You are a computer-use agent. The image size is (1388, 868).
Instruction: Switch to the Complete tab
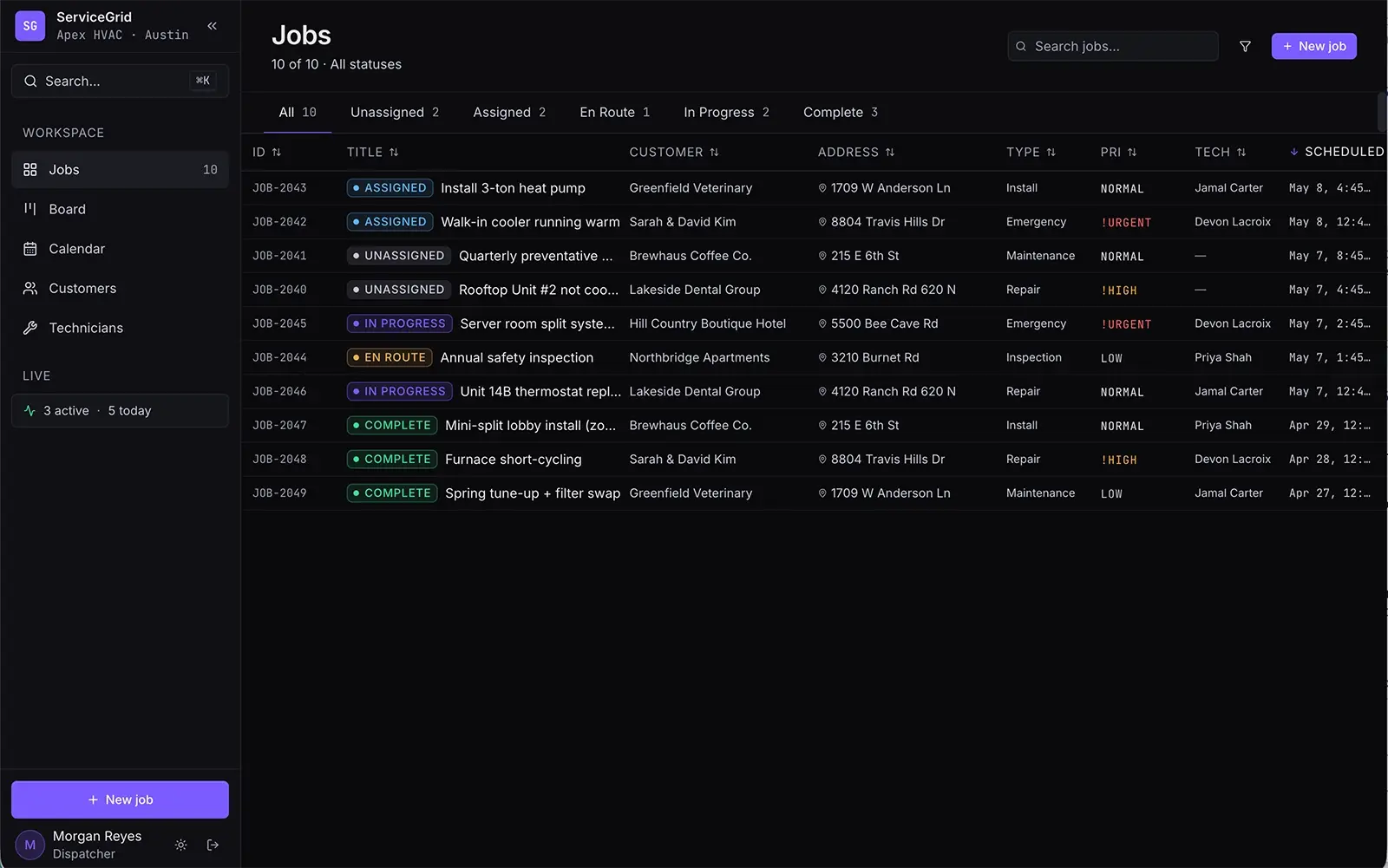[841, 113]
